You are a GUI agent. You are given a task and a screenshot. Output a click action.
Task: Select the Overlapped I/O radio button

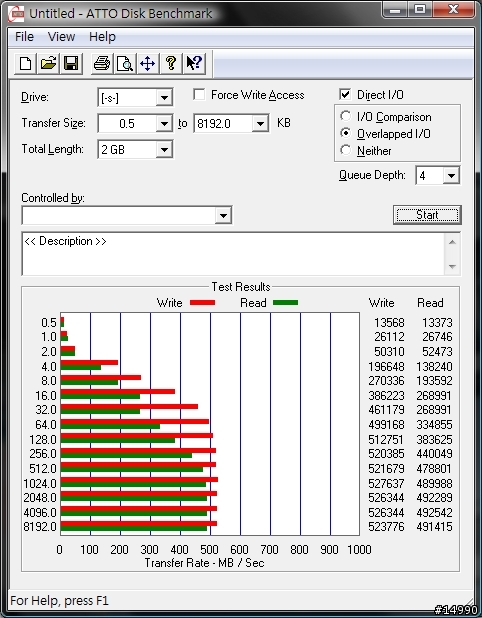[x=345, y=133]
